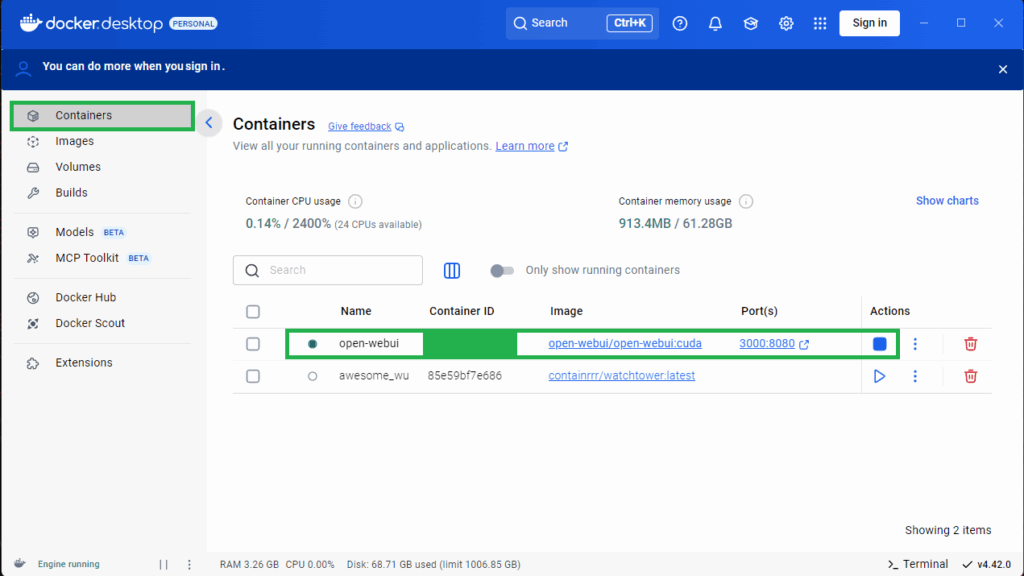Sort by the Name column header

[356, 312]
